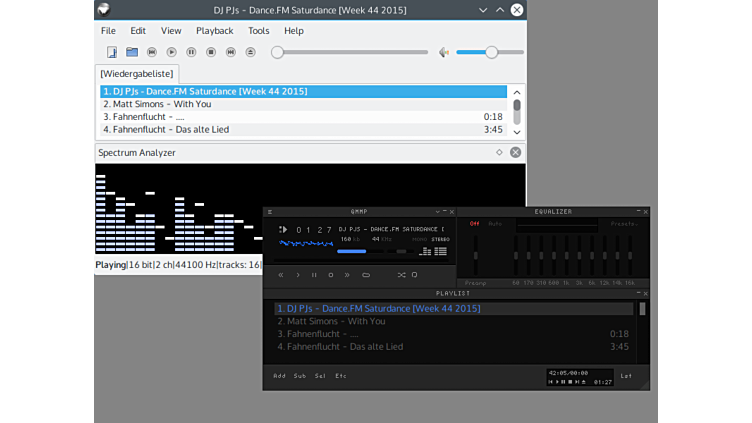Click Play in the dark skinned player
This screenshot has height=423, width=752.
(x=297, y=275)
